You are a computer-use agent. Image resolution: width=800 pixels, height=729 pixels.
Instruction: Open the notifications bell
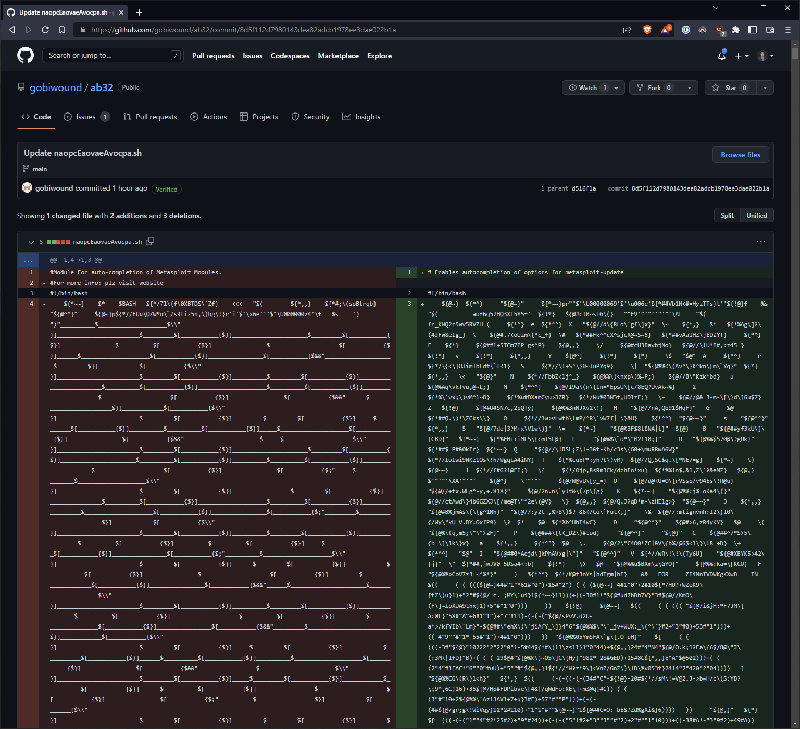(x=722, y=56)
